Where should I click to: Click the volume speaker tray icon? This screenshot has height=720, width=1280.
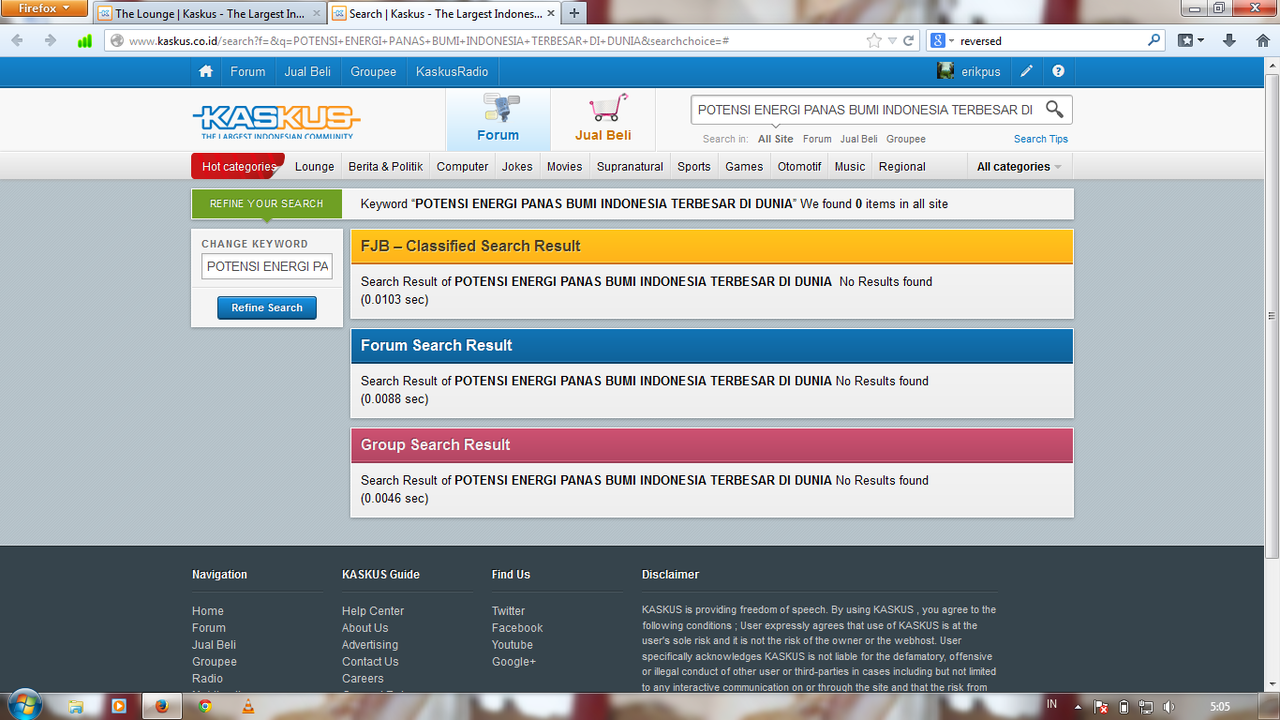1169,707
